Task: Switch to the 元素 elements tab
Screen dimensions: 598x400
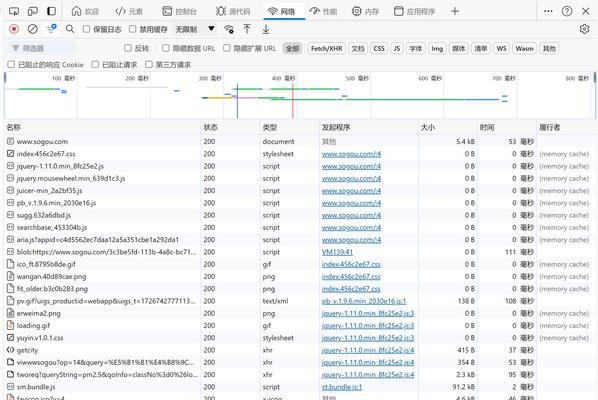Action: coord(129,11)
